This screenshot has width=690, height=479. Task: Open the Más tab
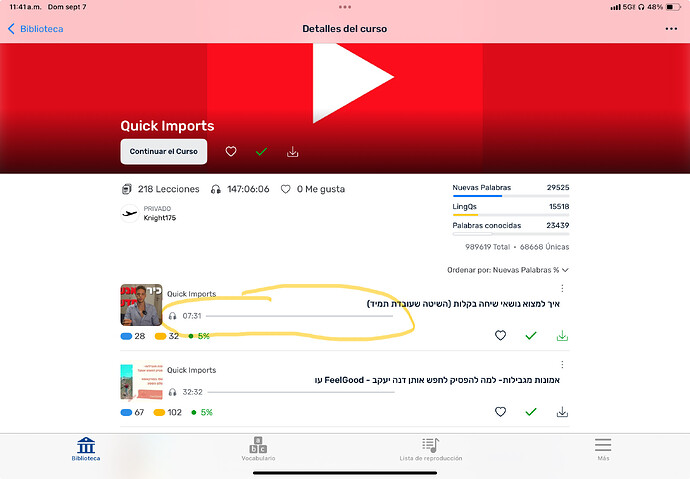pyautogui.click(x=603, y=449)
